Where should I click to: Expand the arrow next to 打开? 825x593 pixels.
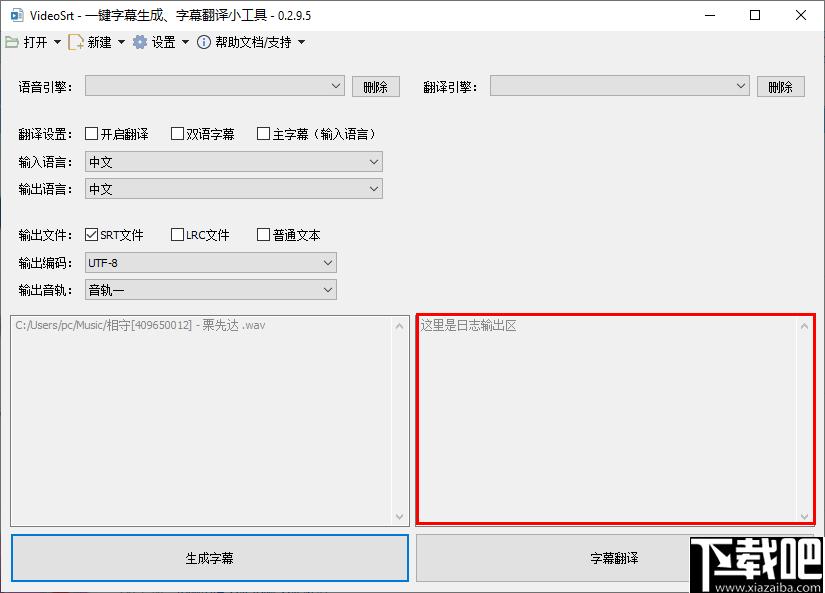click(57, 42)
